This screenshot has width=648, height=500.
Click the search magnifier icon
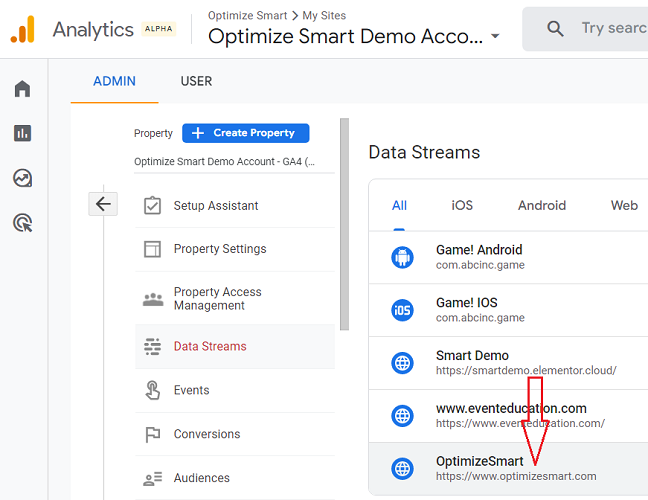(555, 29)
